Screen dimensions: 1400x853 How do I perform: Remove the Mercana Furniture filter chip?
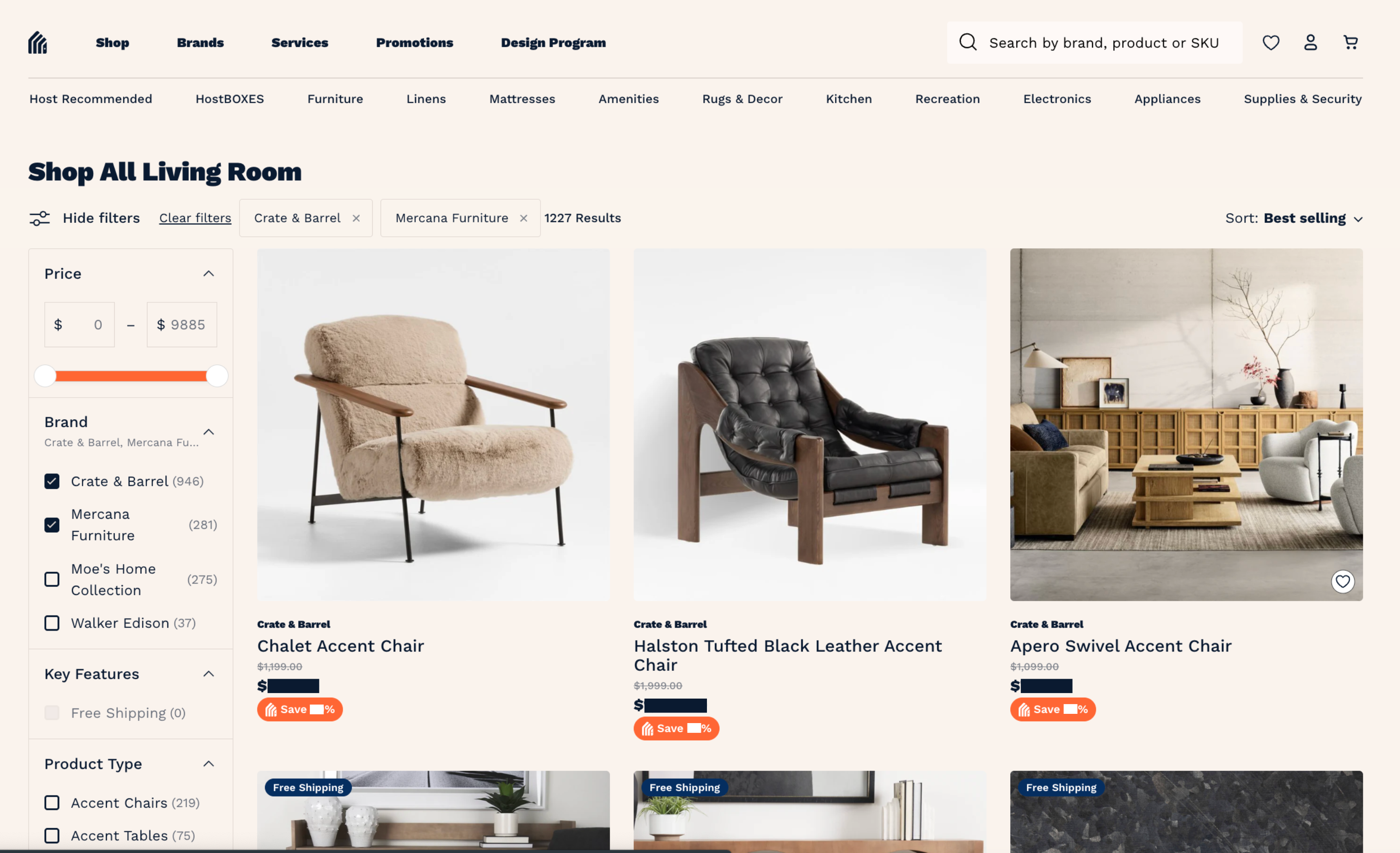point(523,218)
